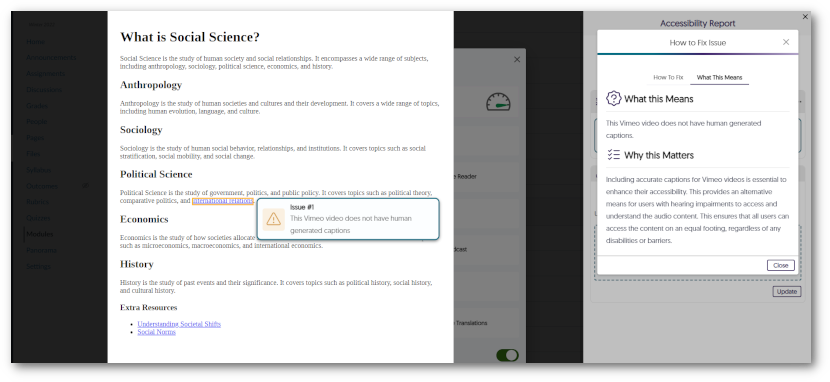Click the How to Fix Issue dialog title
Screen dimensions: 830x382
698,42
